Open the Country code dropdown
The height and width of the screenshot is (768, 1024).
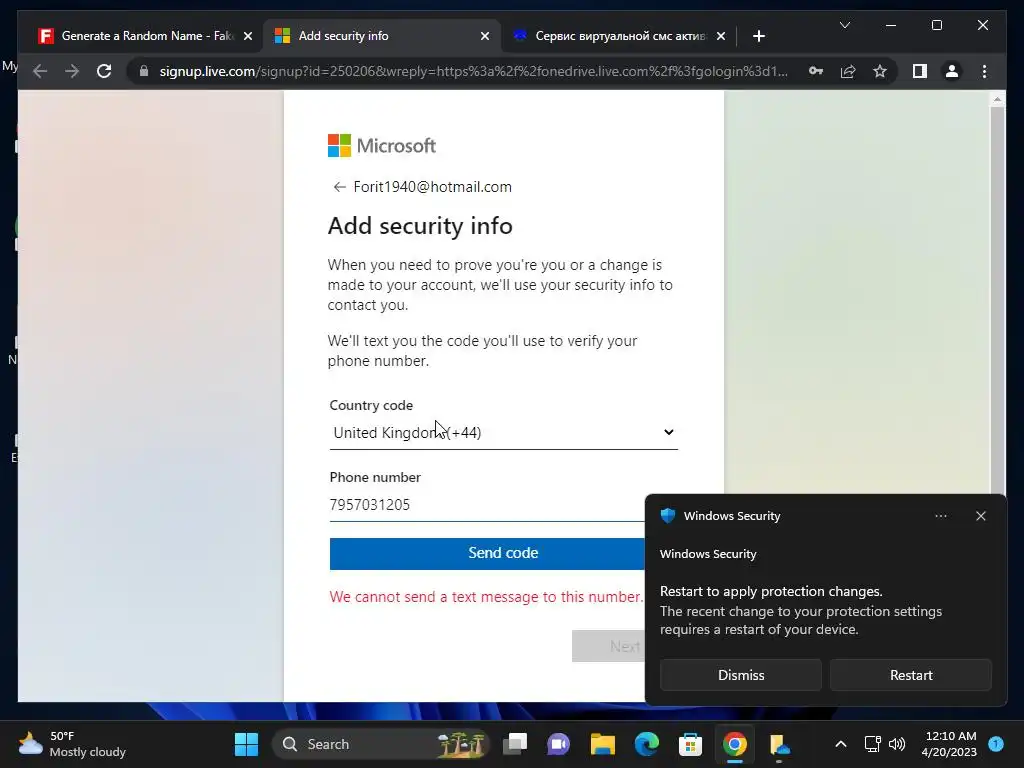[503, 432]
